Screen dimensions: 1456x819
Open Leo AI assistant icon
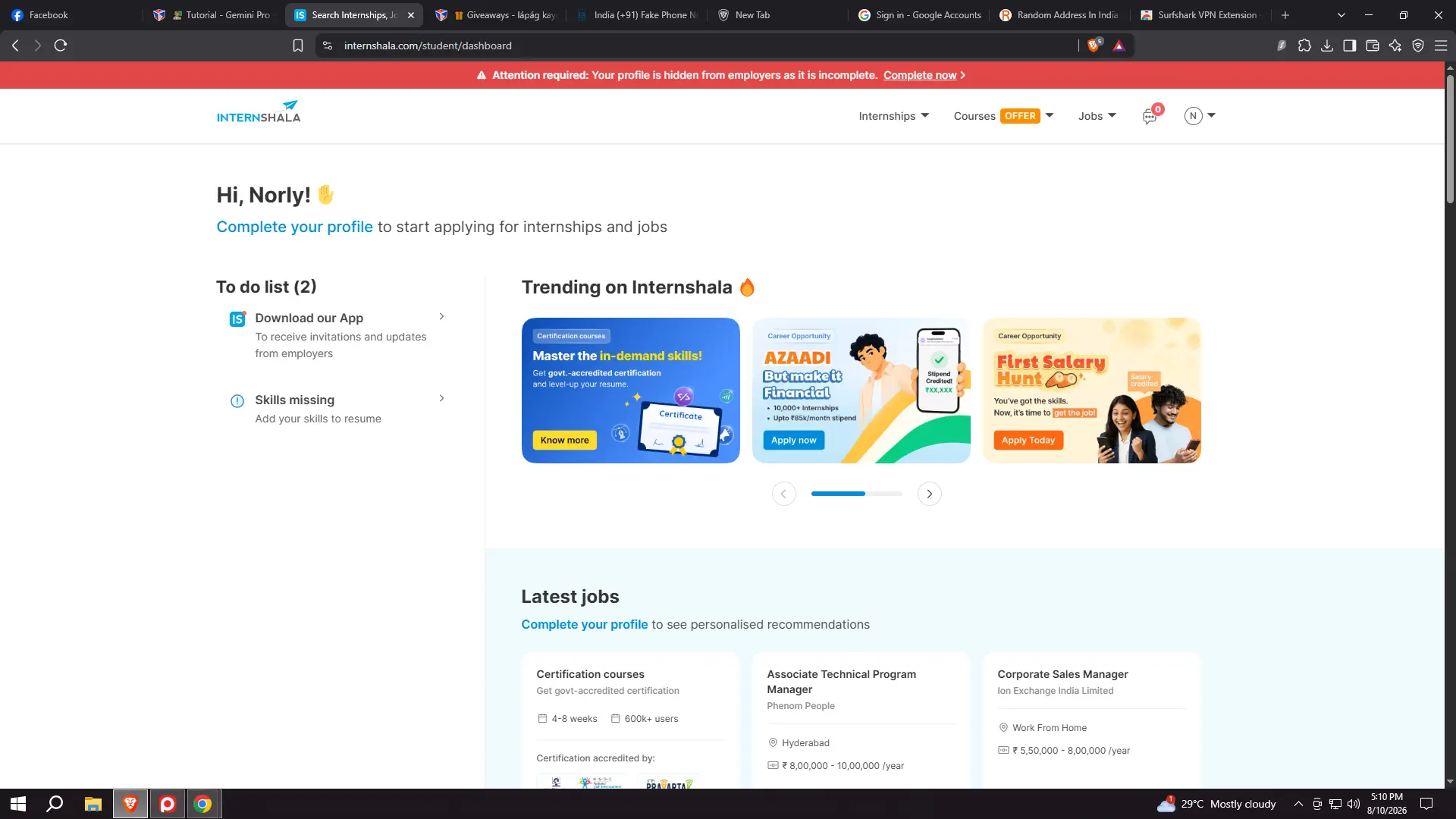point(1395,45)
